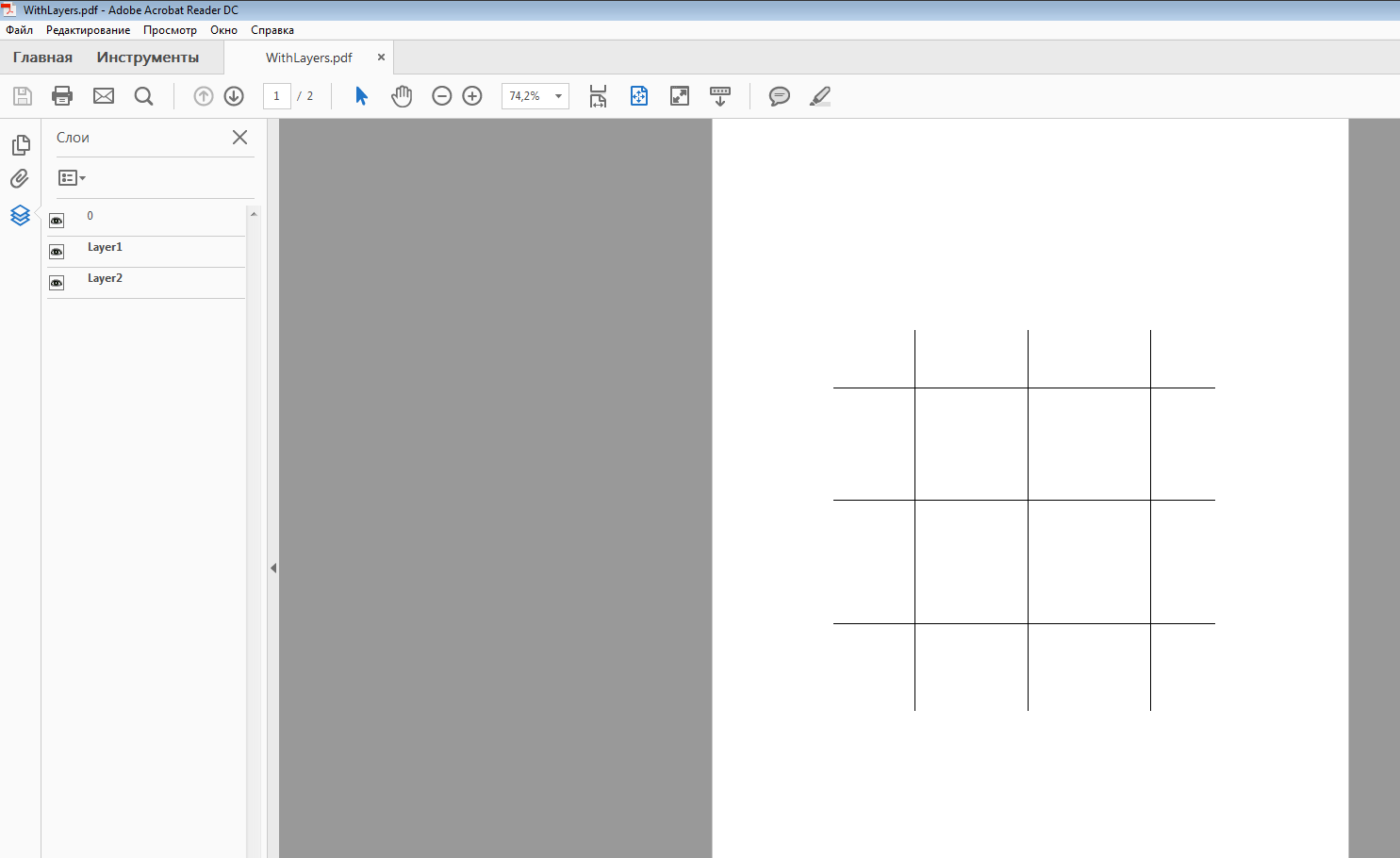Hide Layer2 using its eye icon
The image size is (1400, 858).
coord(57,283)
